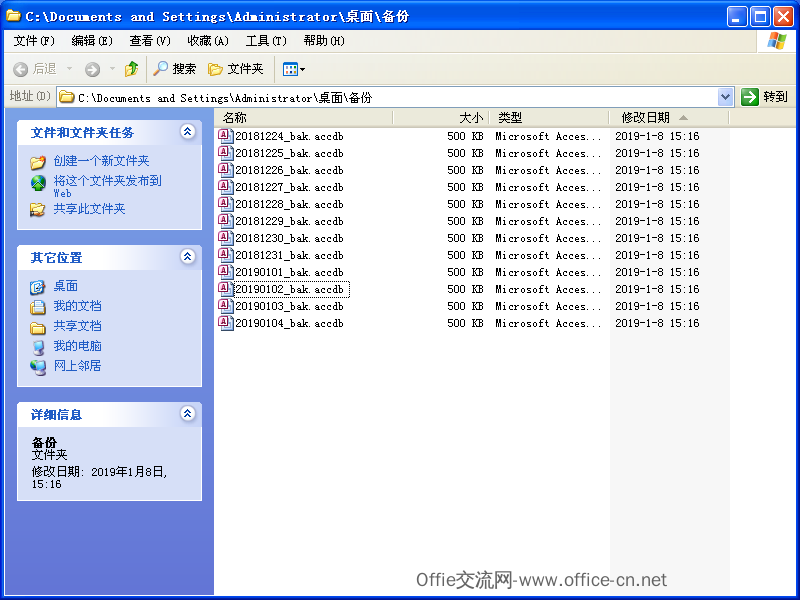The width and height of the screenshot is (800, 600).
Task: Select Access icon of 20190103_bak.accdb
Action: pos(225,306)
